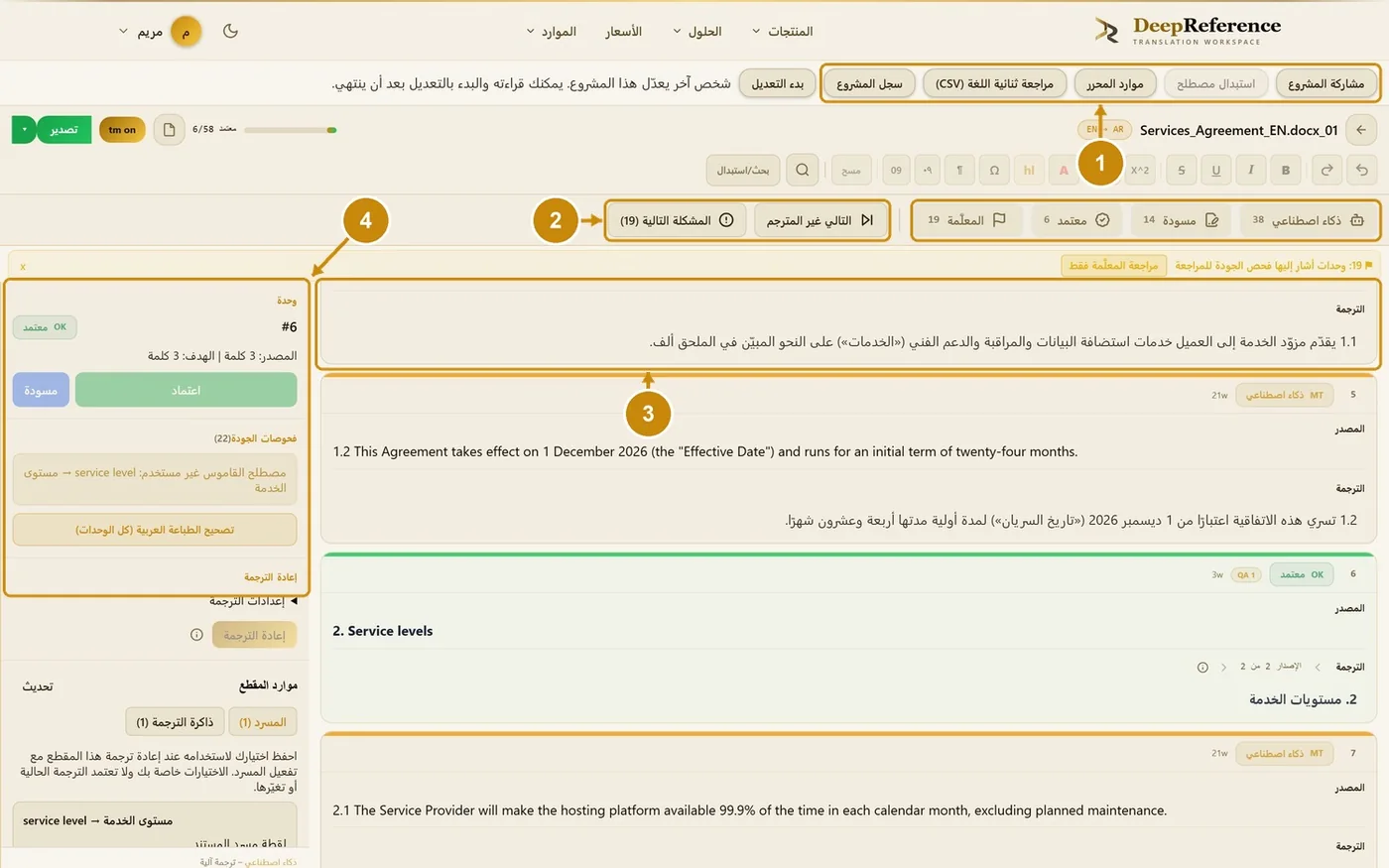Underline text with the U icon
The image size is (1389, 868).
click(x=1216, y=171)
